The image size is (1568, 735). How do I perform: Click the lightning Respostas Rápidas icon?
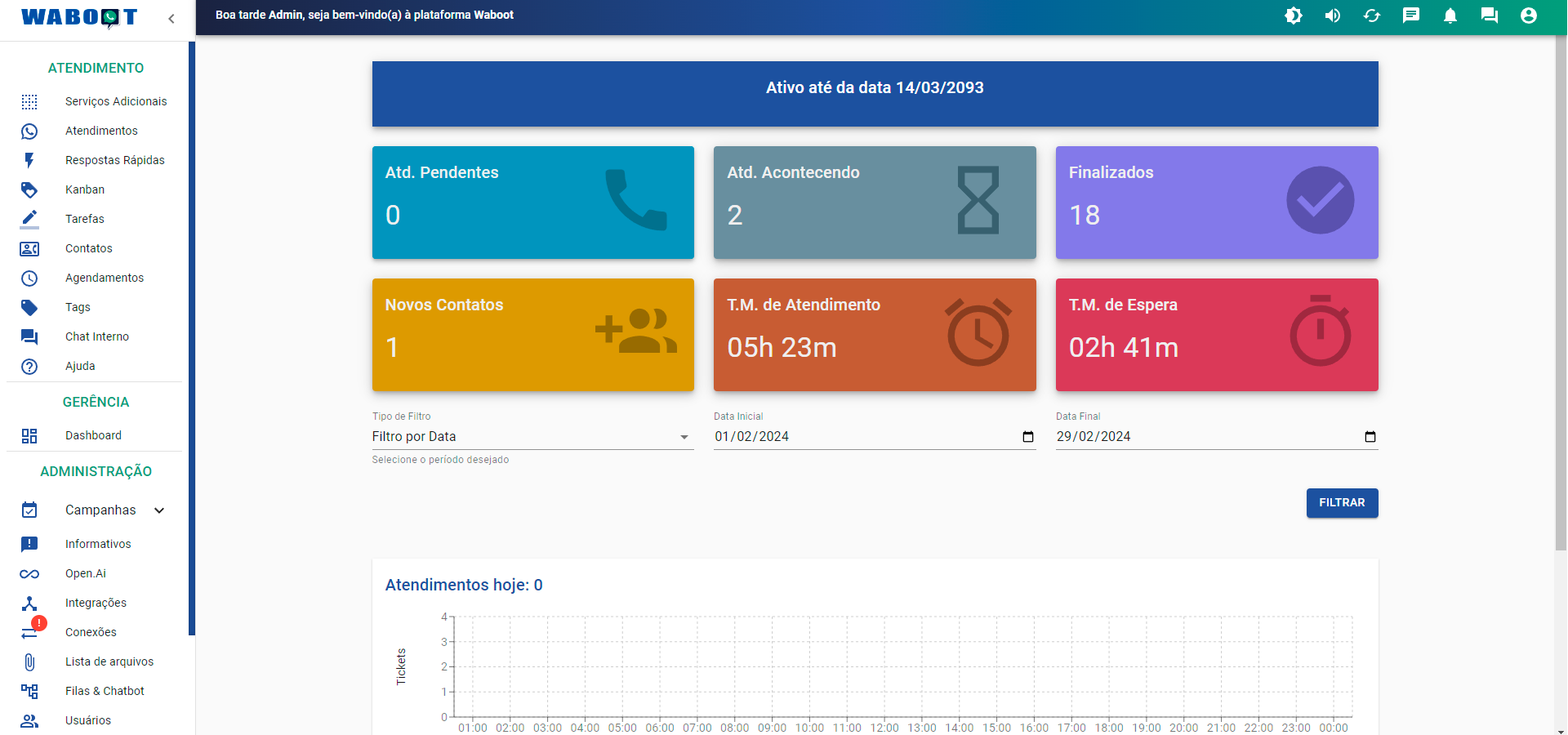click(29, 160)
